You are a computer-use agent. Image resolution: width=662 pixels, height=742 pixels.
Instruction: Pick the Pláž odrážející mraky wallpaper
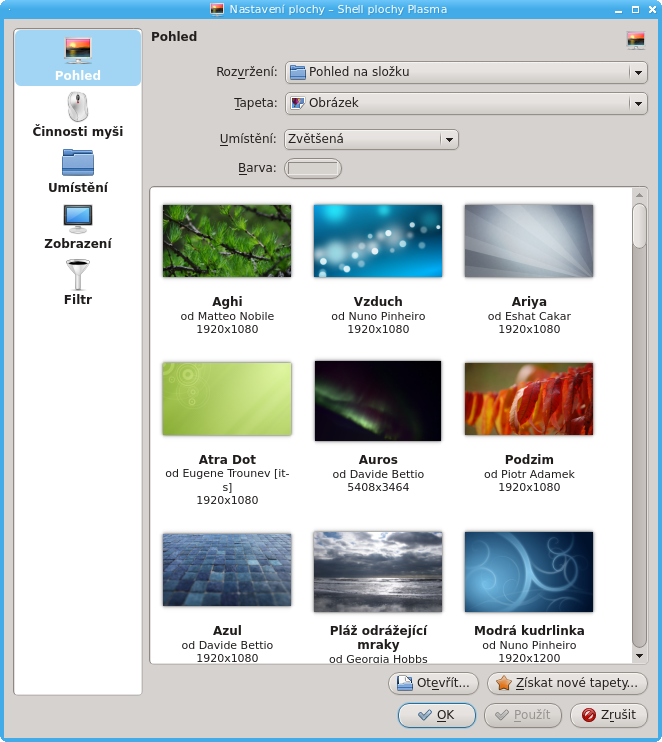point(378,572)
